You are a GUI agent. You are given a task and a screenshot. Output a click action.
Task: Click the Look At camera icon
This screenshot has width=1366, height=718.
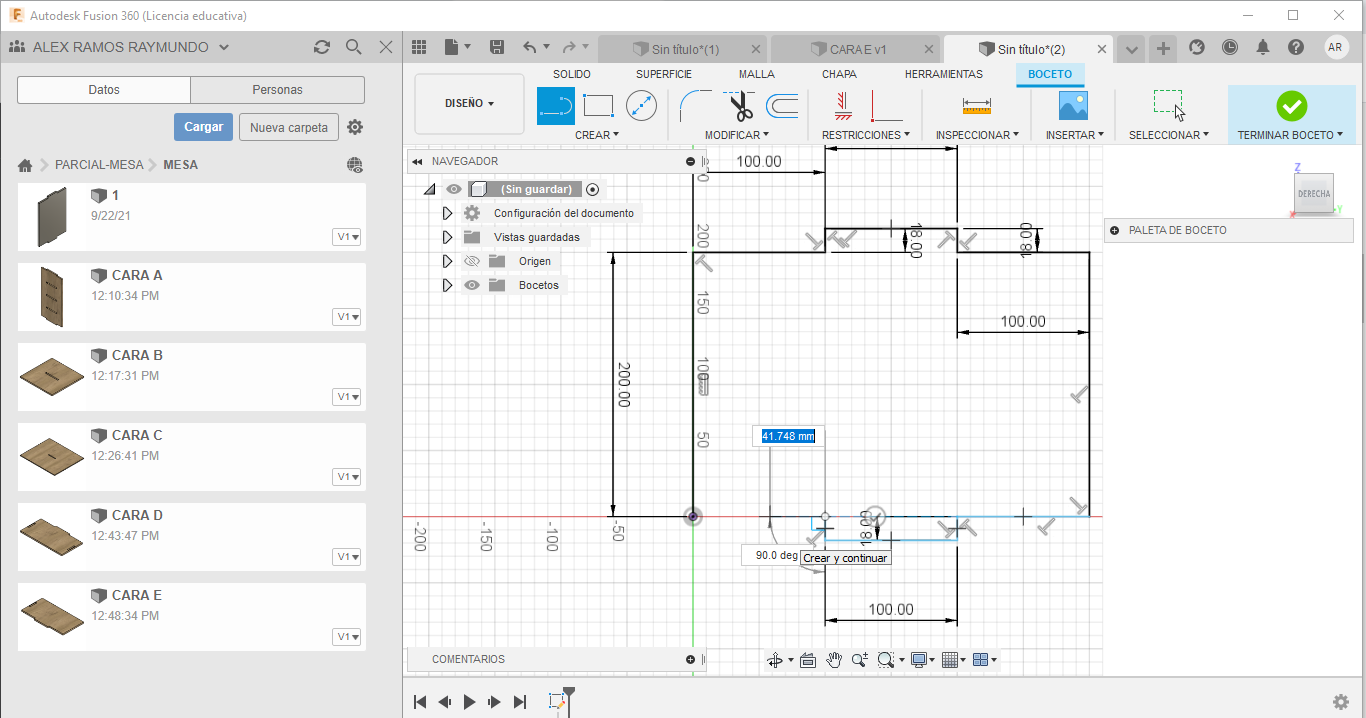pyautogui.click(x=808, y=660)
